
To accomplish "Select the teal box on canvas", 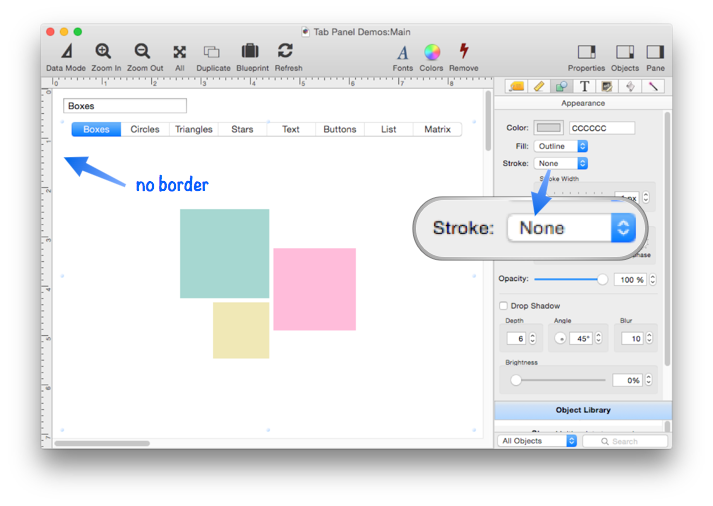I will click(x=225, y=254).
